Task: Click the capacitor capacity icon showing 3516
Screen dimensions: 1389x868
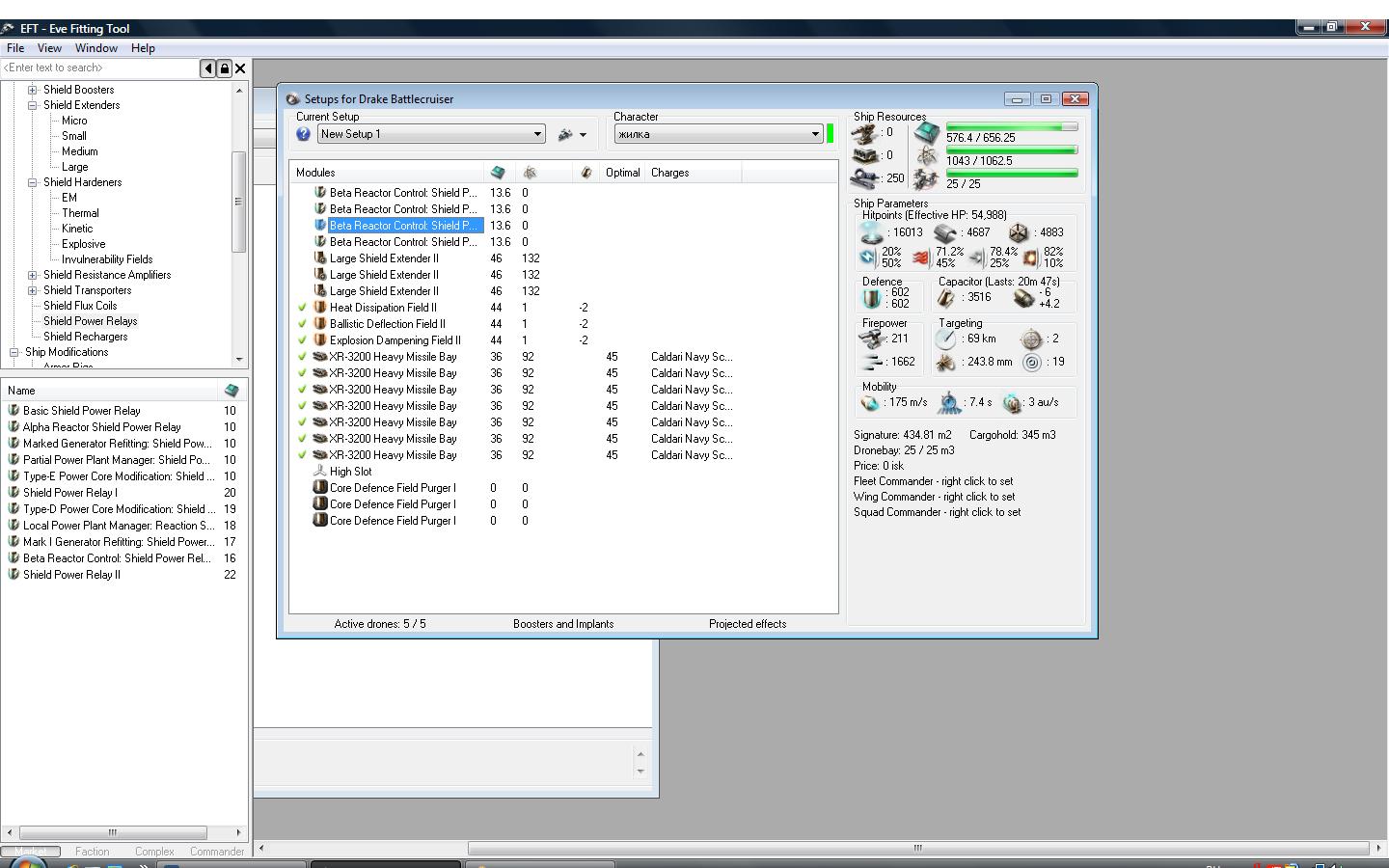Action: tap(946, 298)
